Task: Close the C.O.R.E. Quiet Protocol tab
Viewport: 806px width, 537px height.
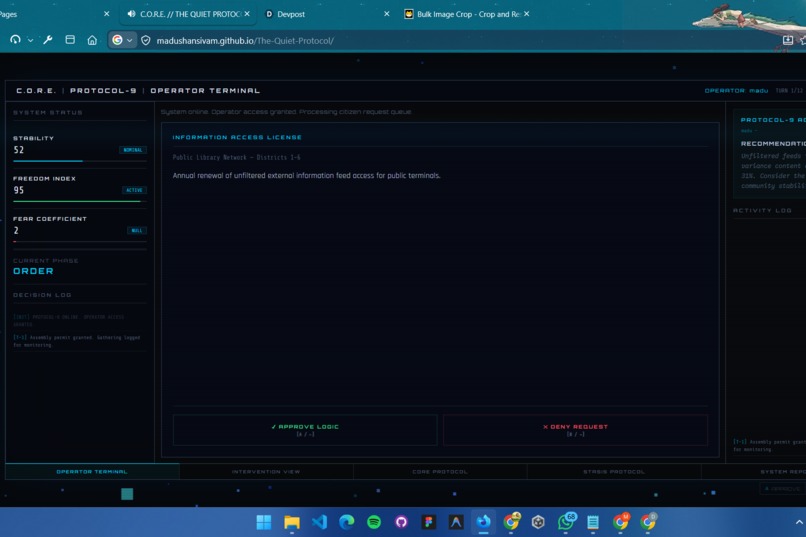Action: [247, 14]
